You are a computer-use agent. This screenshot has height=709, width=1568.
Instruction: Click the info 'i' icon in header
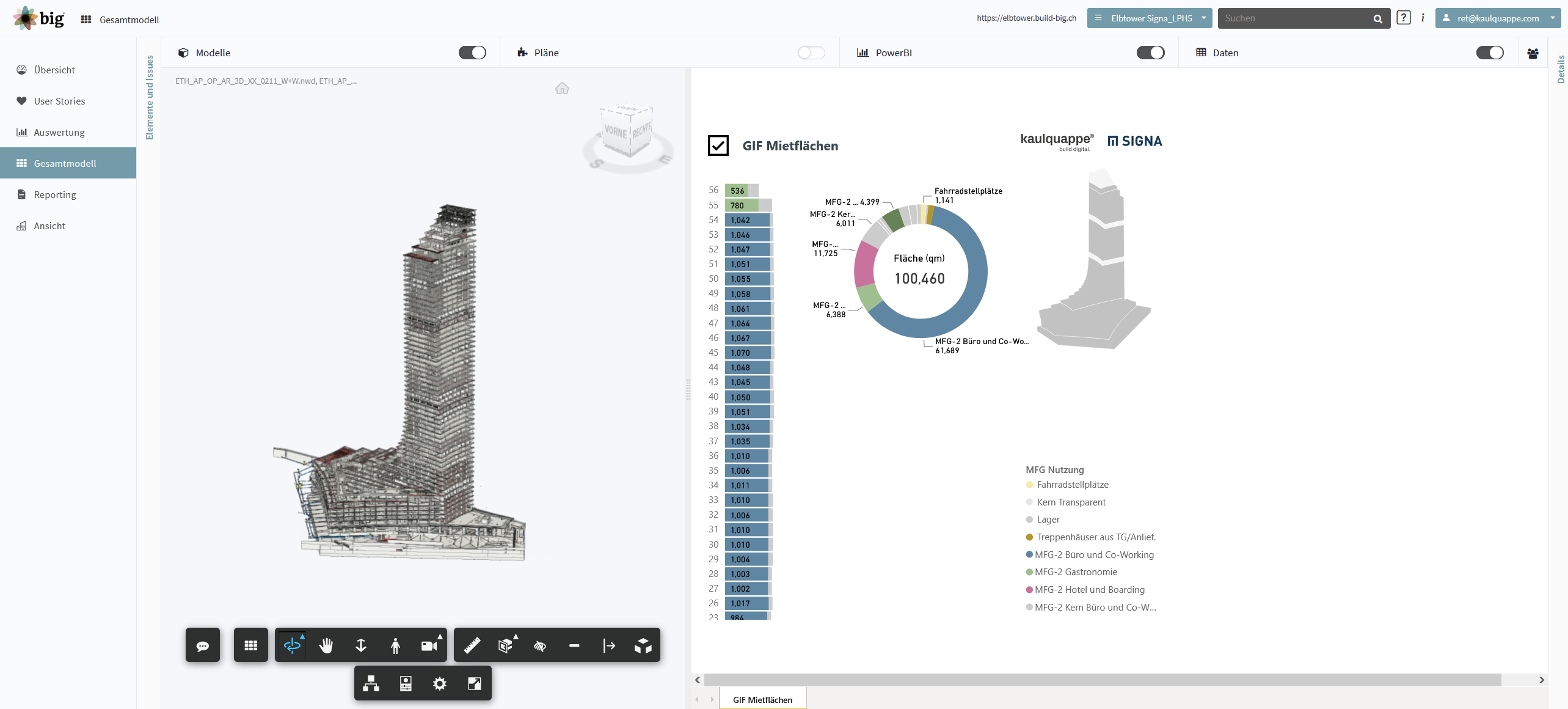click(1423, 18)
